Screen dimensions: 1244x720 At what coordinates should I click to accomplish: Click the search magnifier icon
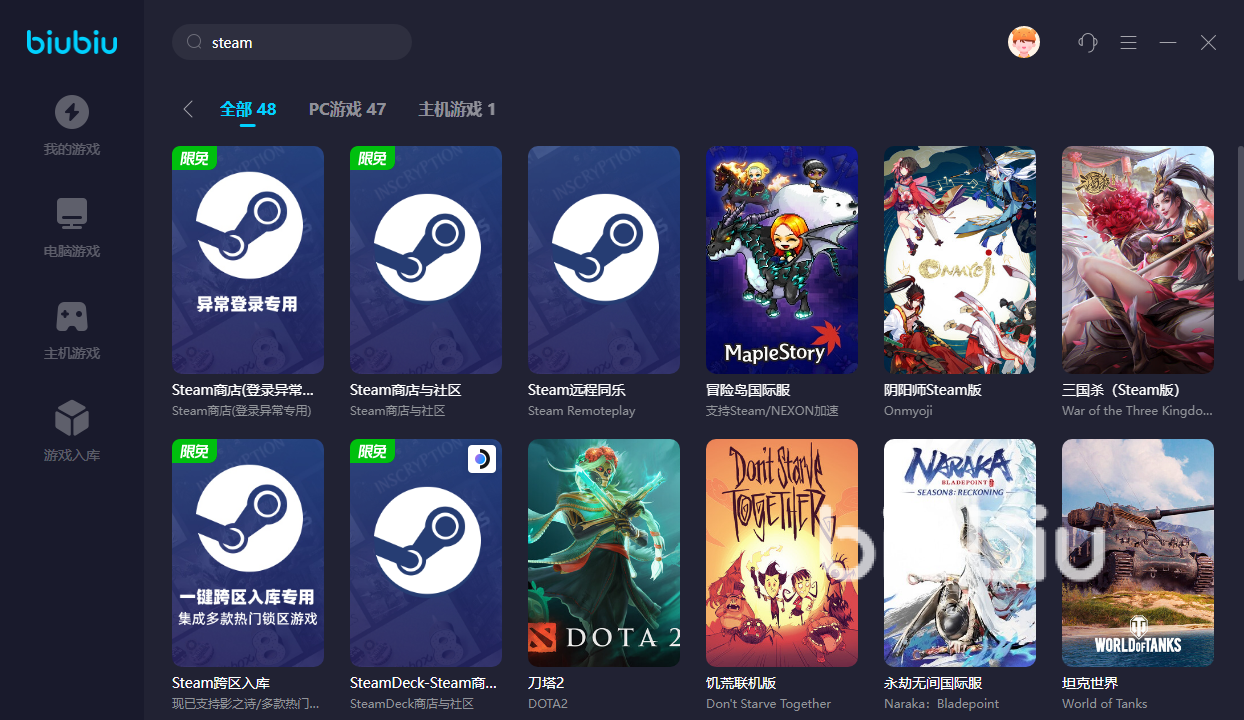[195, 42]
